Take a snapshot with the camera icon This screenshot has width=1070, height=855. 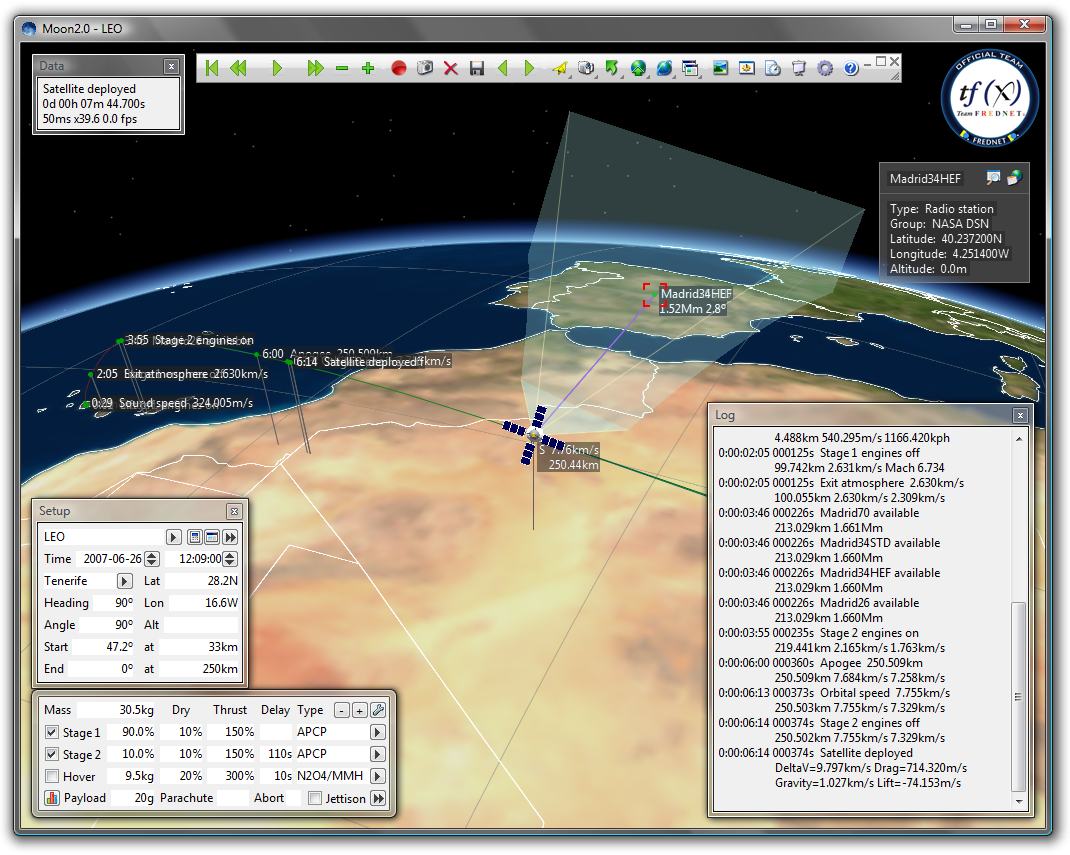point(424,68)
